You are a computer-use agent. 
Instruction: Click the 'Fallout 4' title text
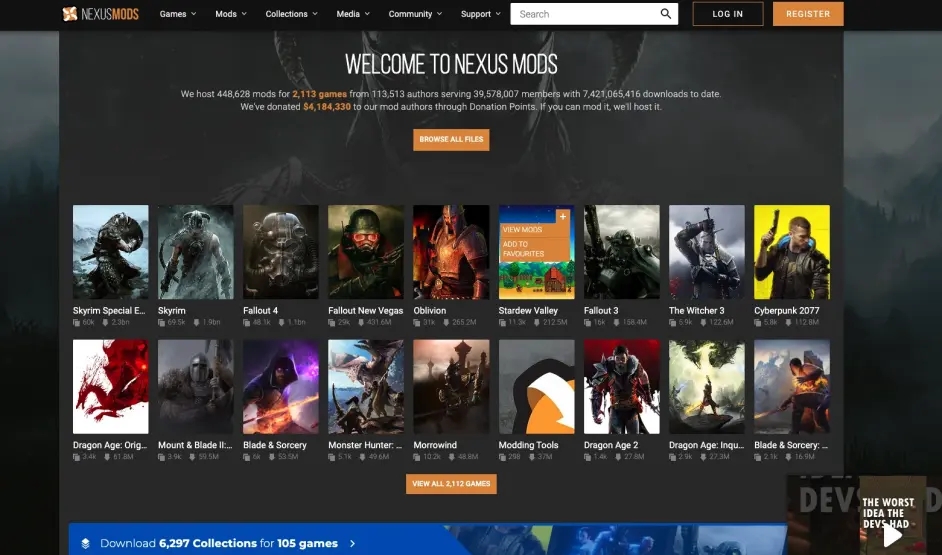261,311
